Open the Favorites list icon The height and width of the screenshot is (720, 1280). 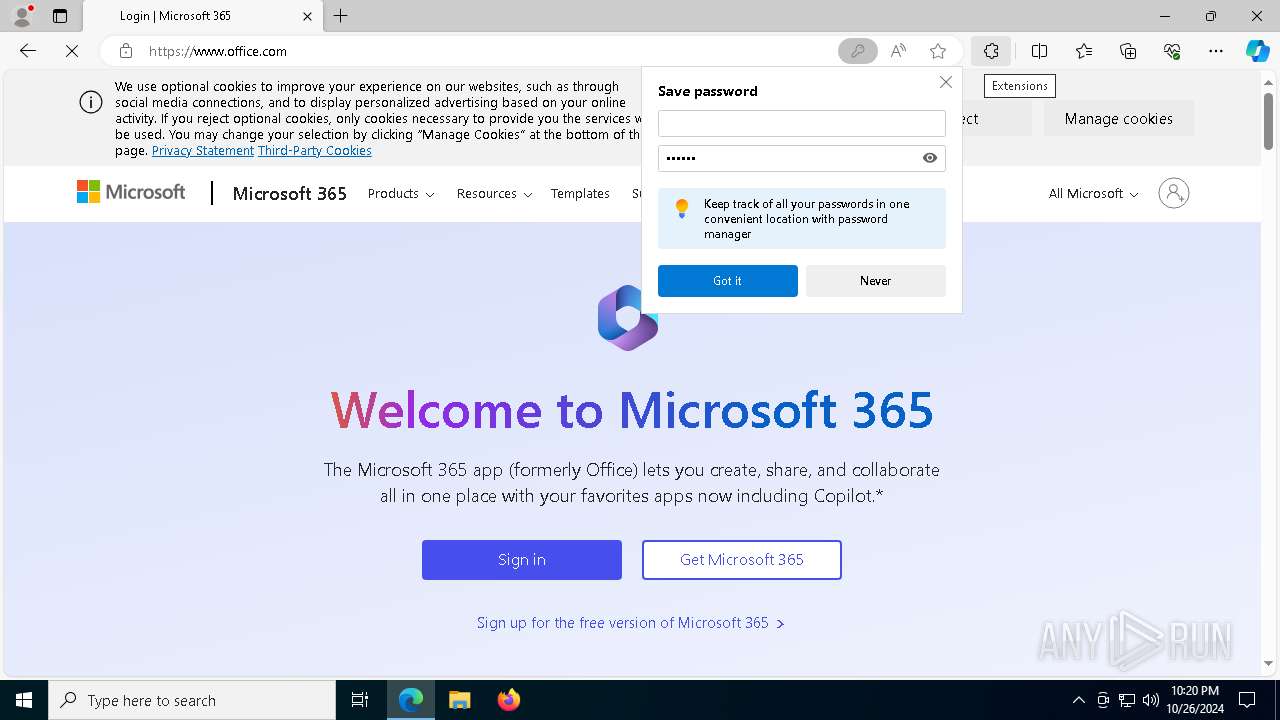[x=1084, y=51]
